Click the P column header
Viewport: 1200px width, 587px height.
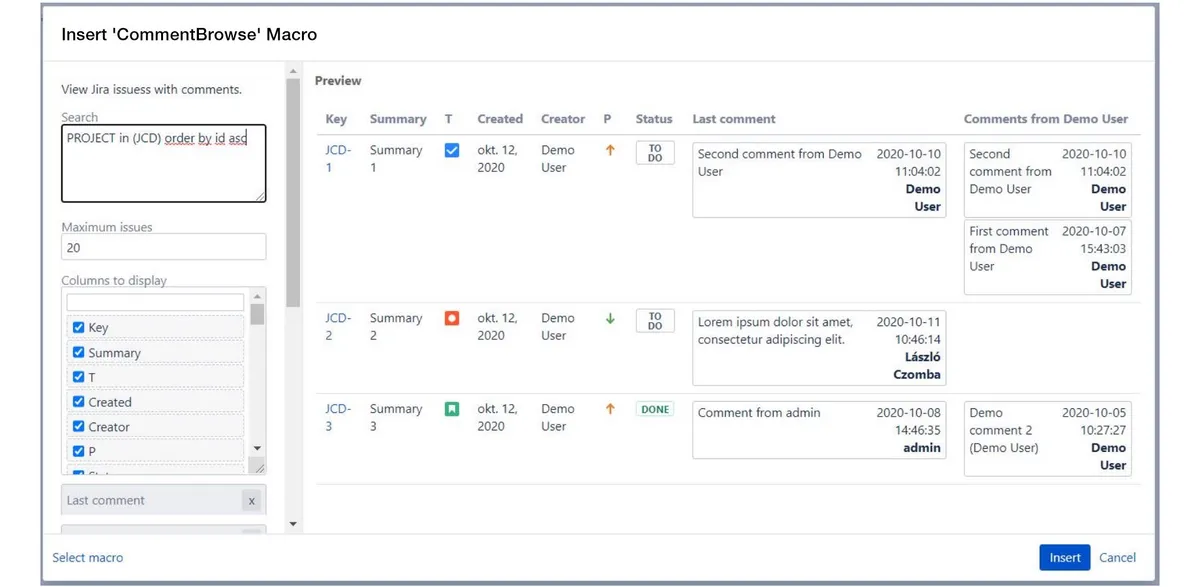click(607, 119)
